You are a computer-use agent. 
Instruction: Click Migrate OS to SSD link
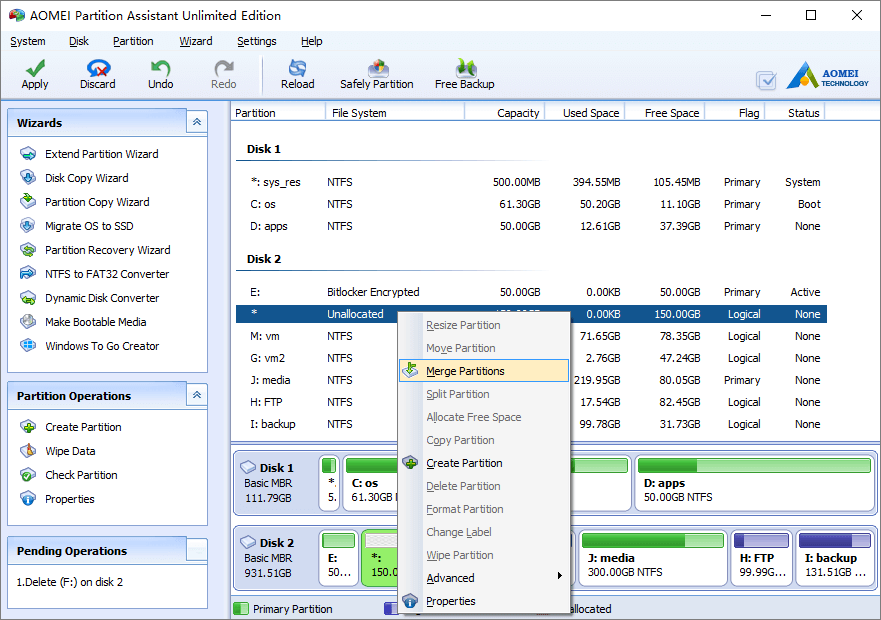coord(89,226)
